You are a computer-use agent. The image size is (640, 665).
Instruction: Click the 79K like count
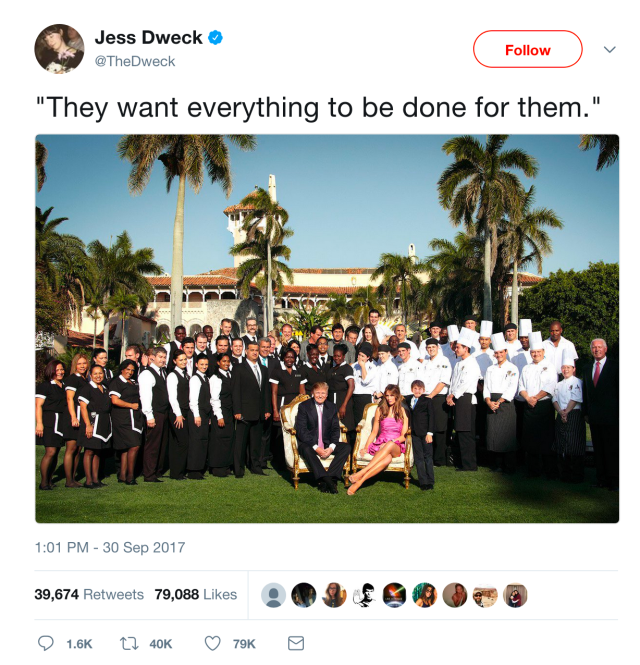(x=244, y=644)
